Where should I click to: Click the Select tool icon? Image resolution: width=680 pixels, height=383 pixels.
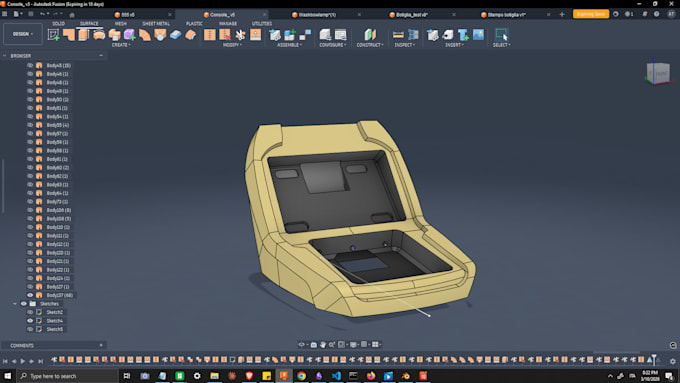501,35
